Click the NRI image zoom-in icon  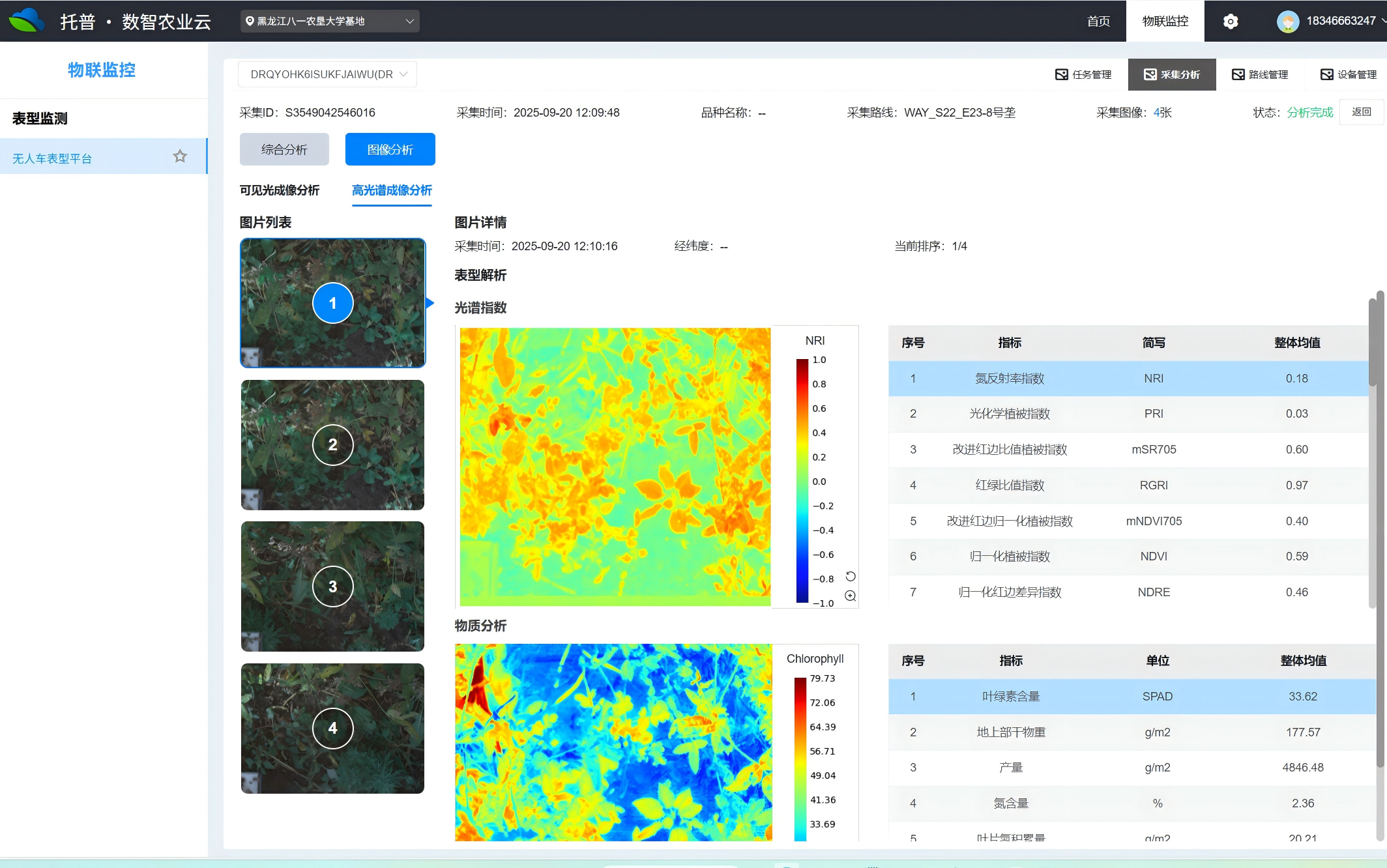850,596
